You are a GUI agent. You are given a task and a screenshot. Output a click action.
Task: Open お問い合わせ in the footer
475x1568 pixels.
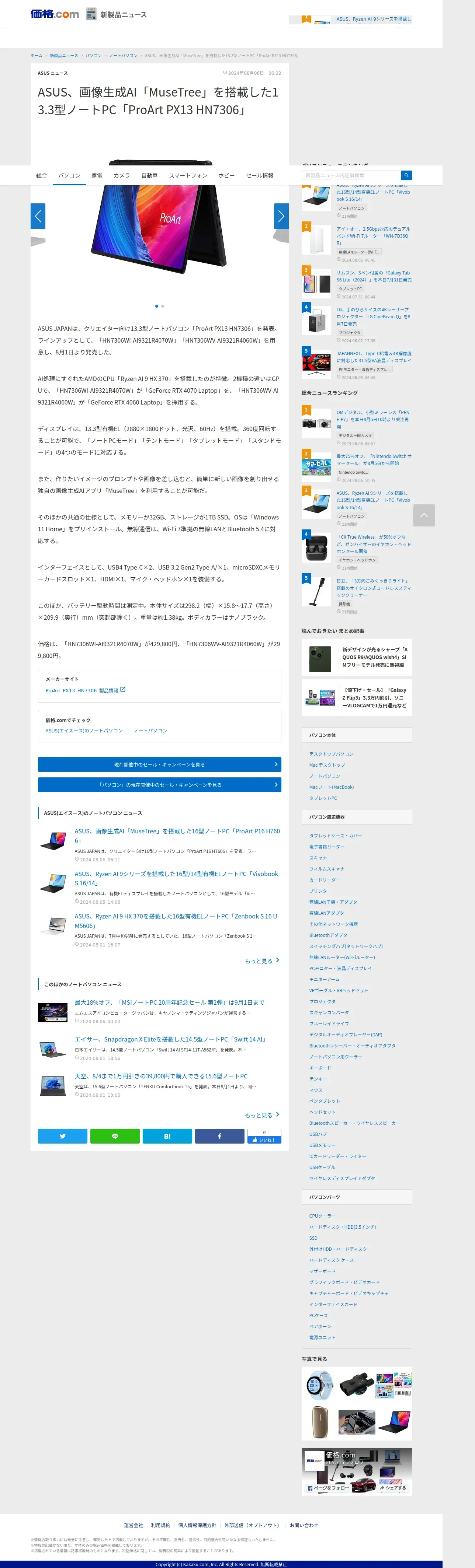(304, 1525)
